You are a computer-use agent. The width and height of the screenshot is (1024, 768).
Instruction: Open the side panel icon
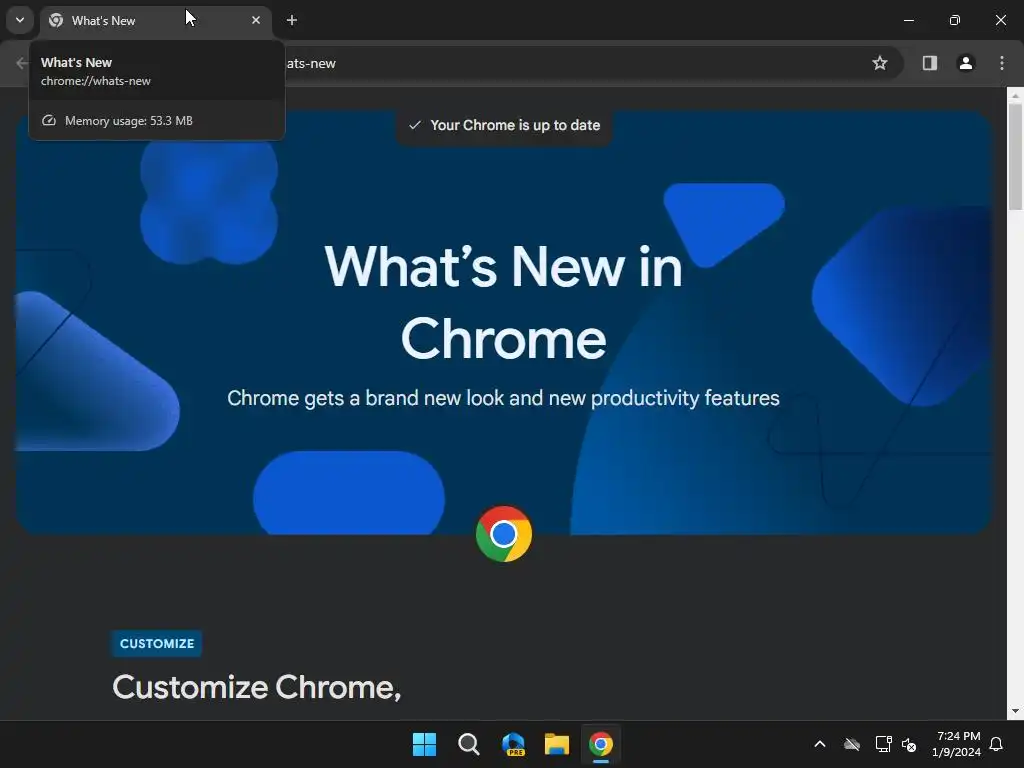click(930, 63)
